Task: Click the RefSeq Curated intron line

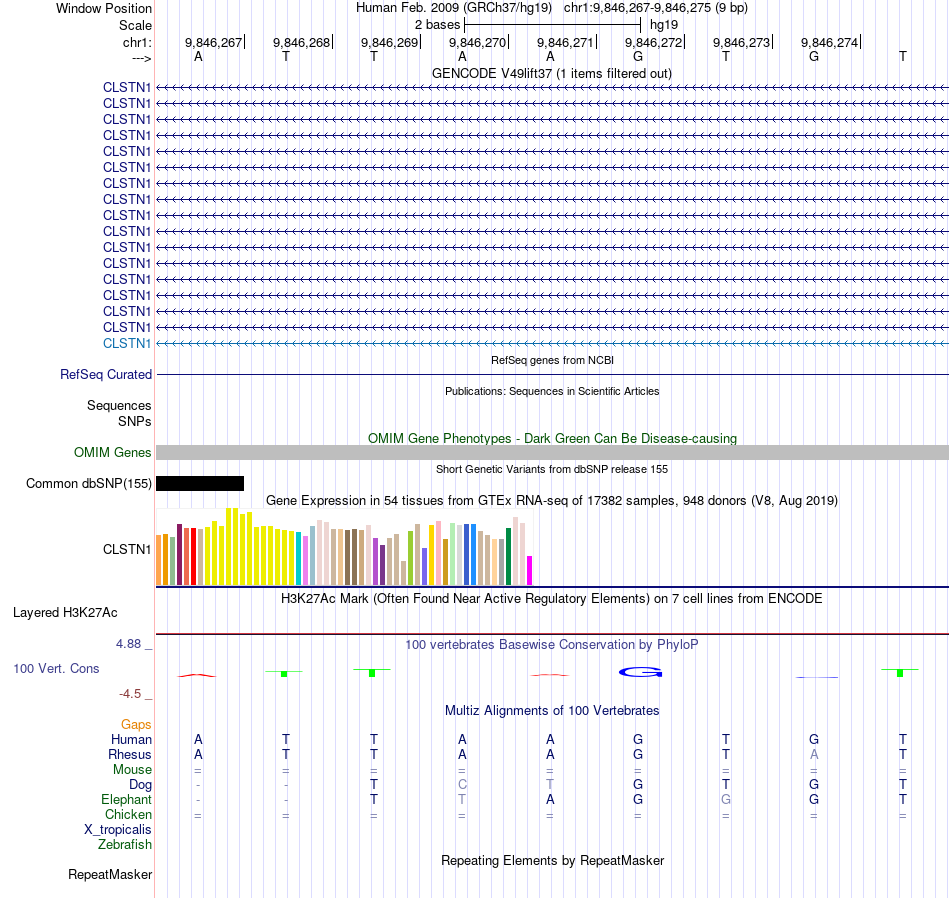Action: tap(553, 374)
